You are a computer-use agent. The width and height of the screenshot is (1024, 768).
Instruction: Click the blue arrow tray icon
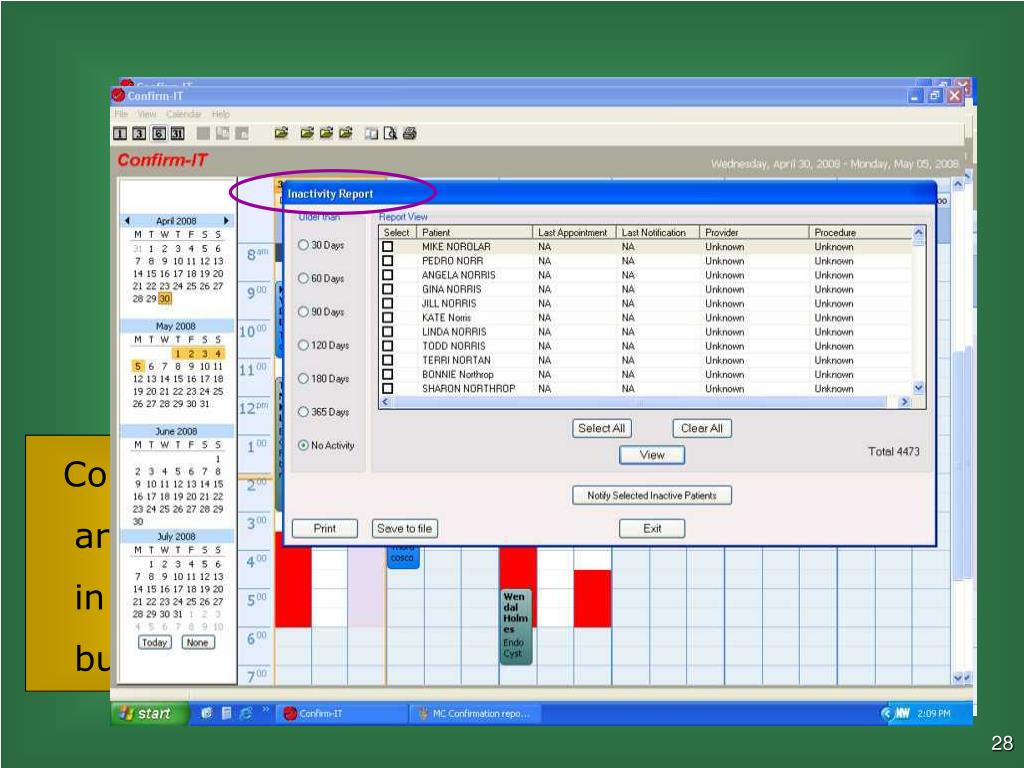886,713
